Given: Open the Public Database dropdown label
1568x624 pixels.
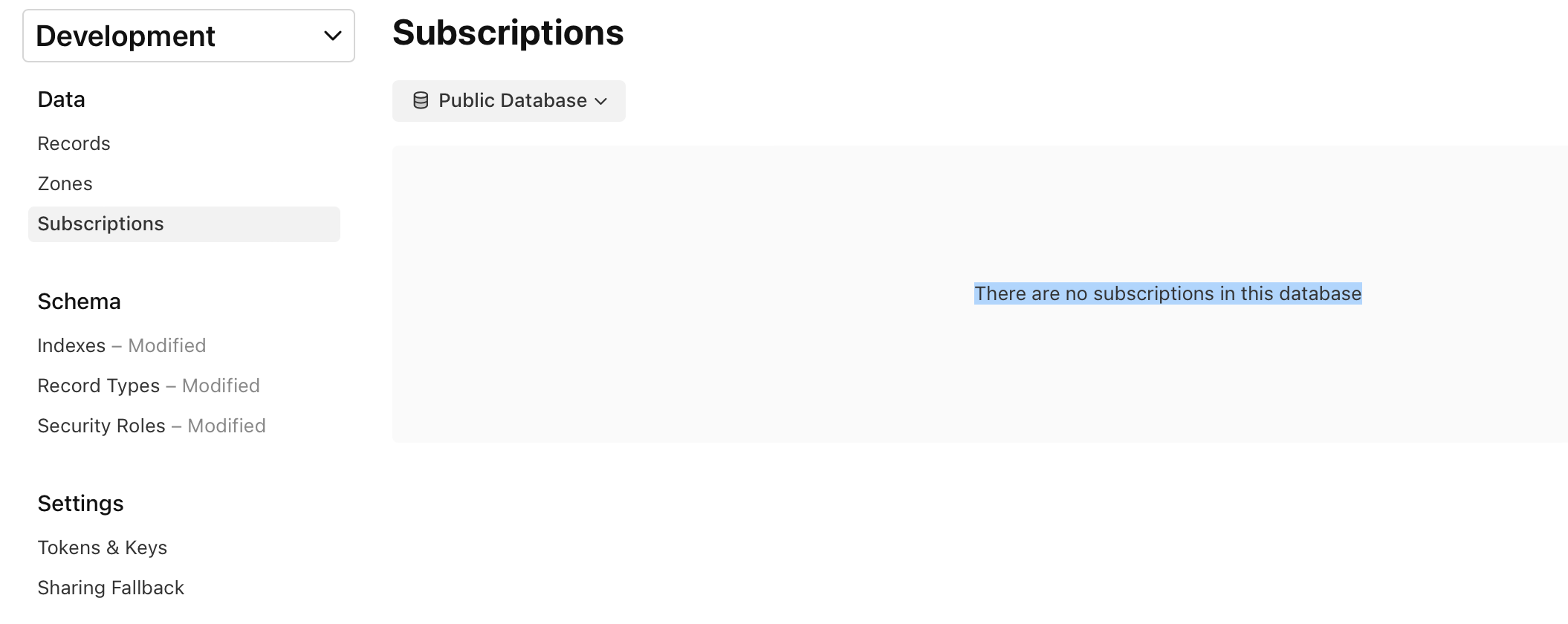Looking at the screenshot, I should pyautogui.click(x=512, y=100).
